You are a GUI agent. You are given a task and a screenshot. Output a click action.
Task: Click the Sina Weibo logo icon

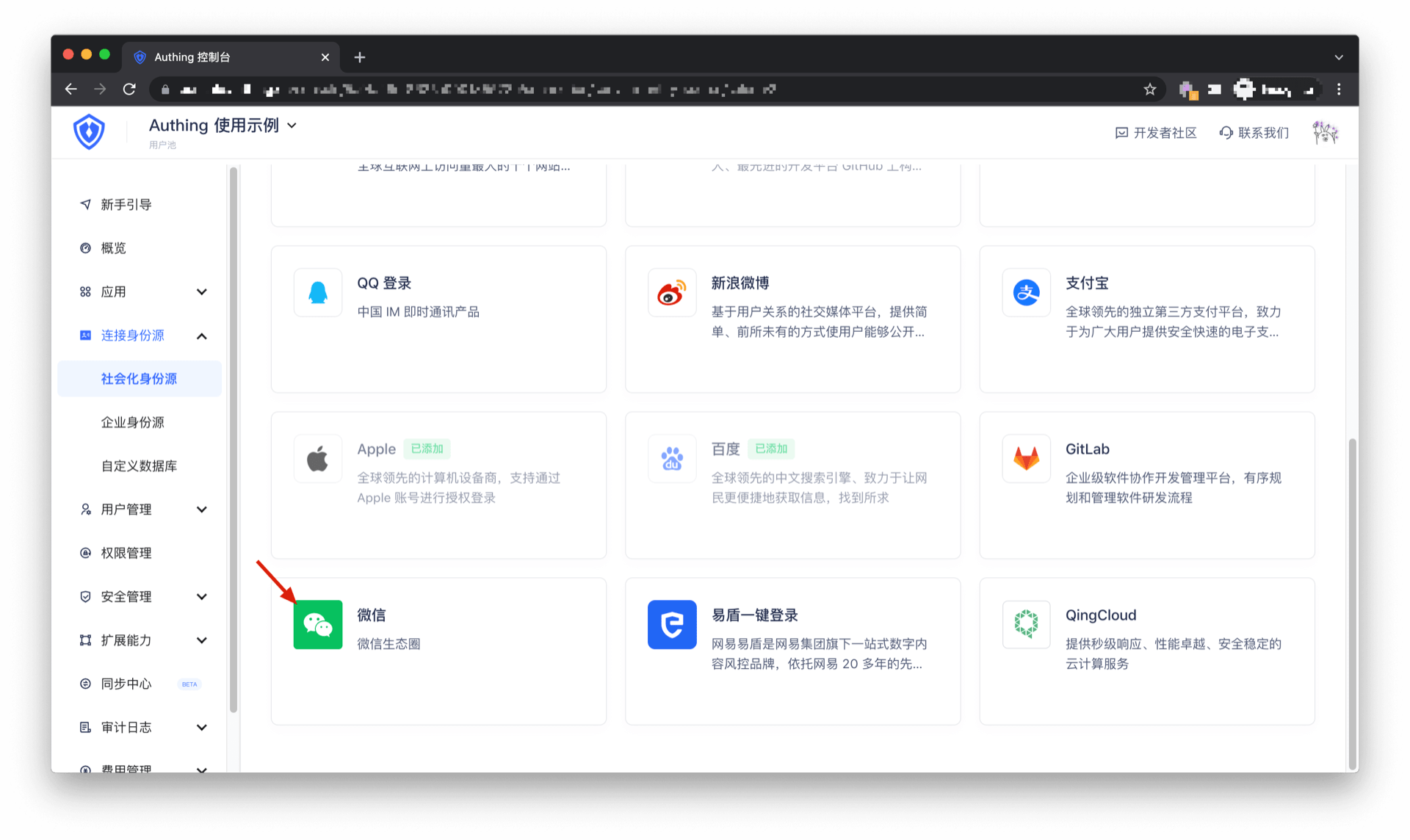[672, 292]
